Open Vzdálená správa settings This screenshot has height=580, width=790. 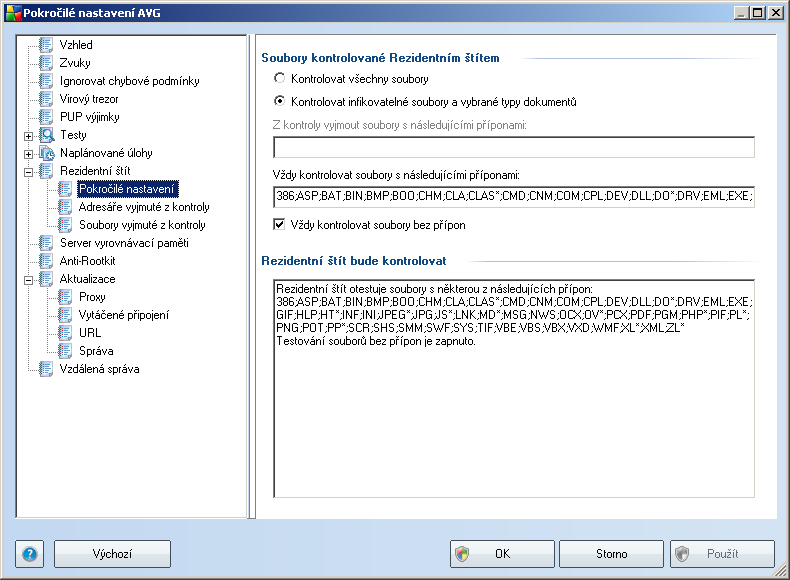100,369
